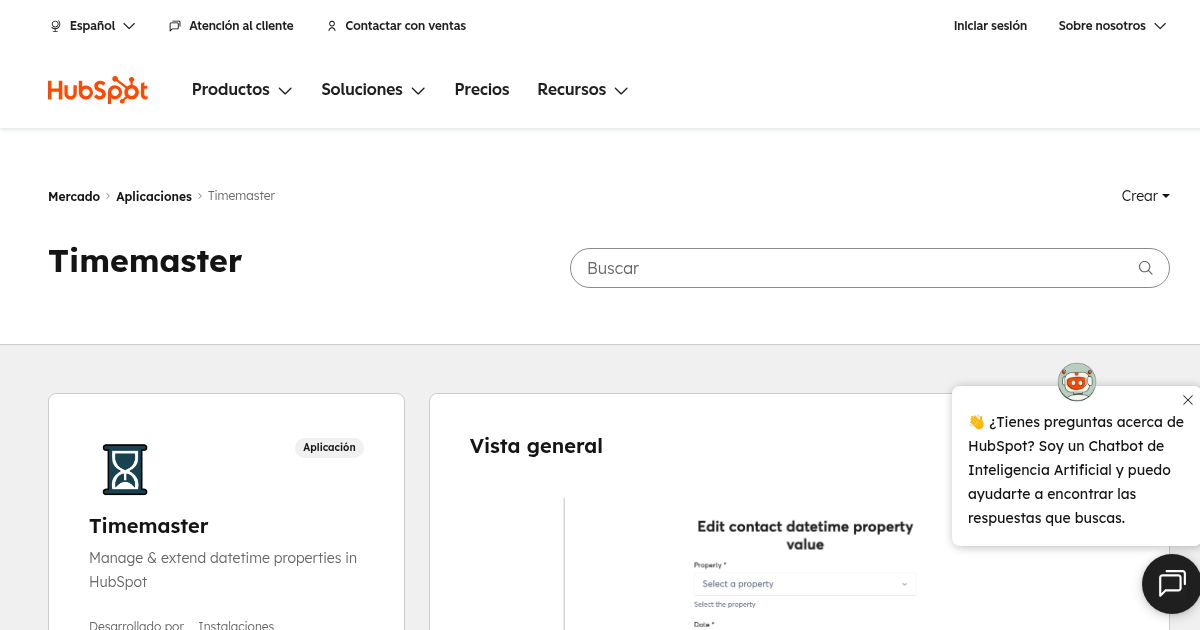
Task: Click the search magnifier icon
Action: point(1146,268)
